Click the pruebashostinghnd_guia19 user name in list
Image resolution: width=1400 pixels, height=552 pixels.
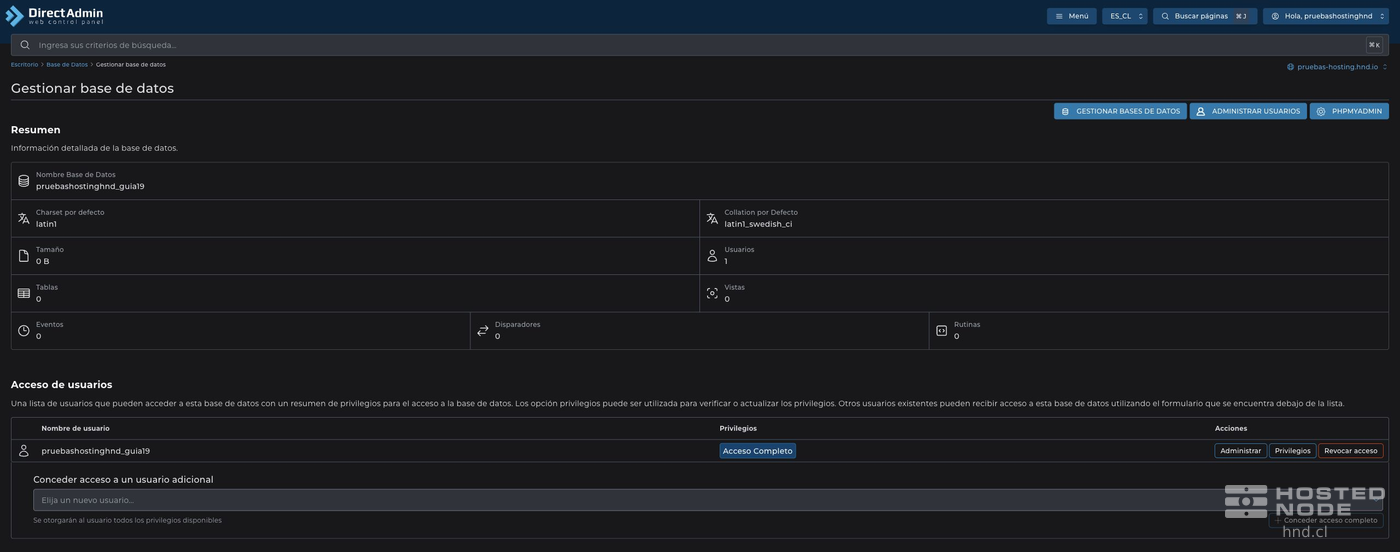[95, 451]
